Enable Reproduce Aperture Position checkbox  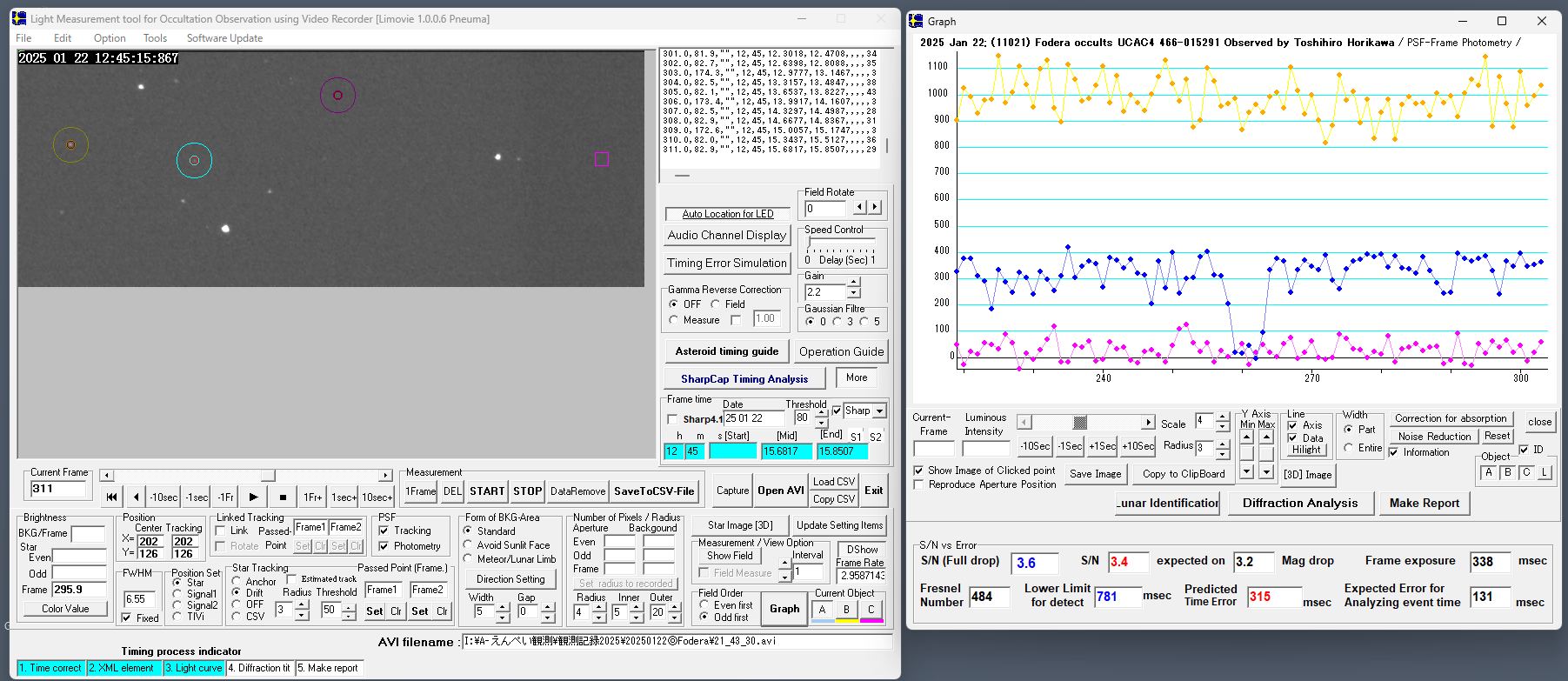pyautogui.click(x=919, y=484)
